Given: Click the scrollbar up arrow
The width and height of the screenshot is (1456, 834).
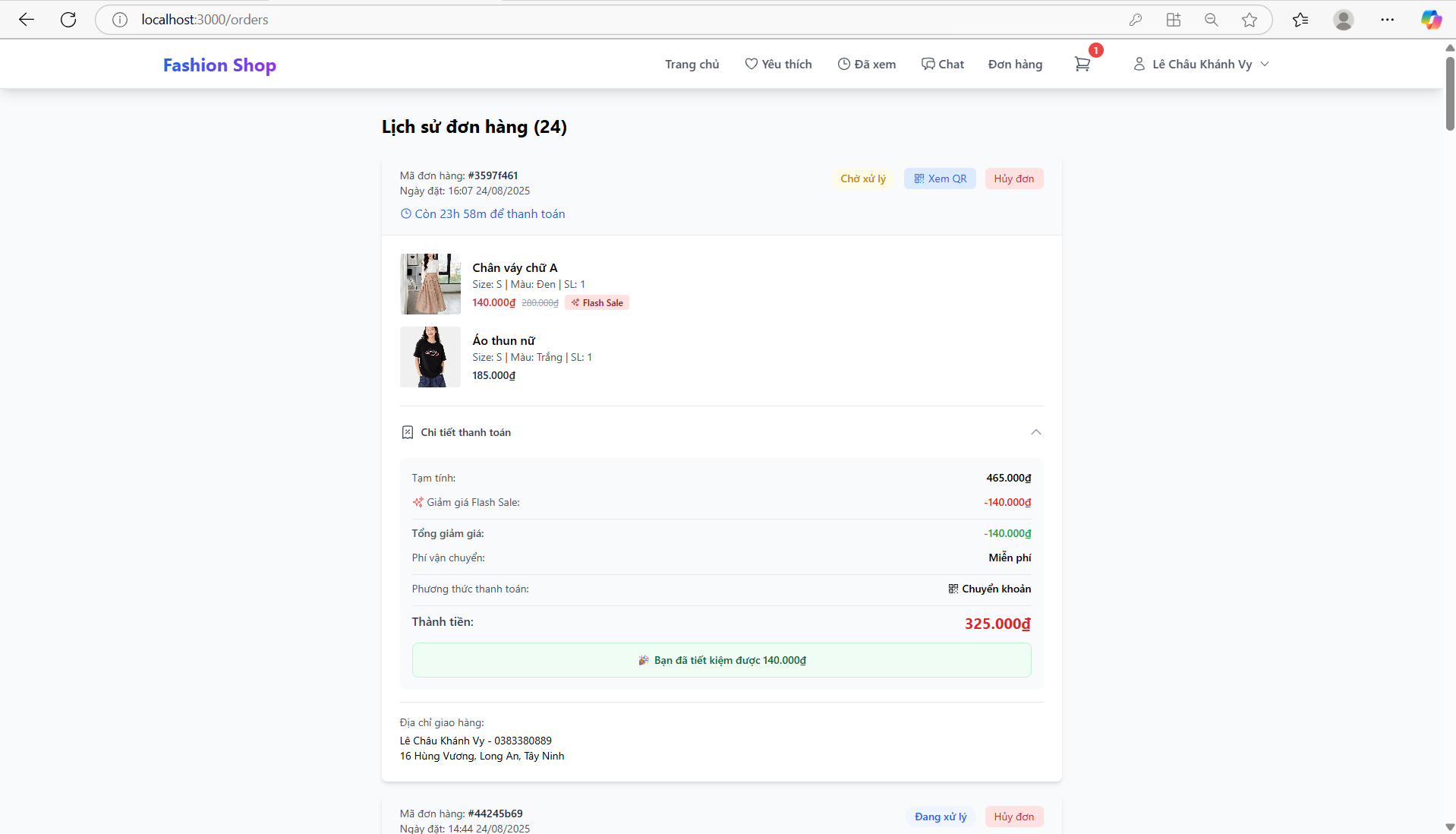Looking at the screenshot, I should click(1449, 47).
